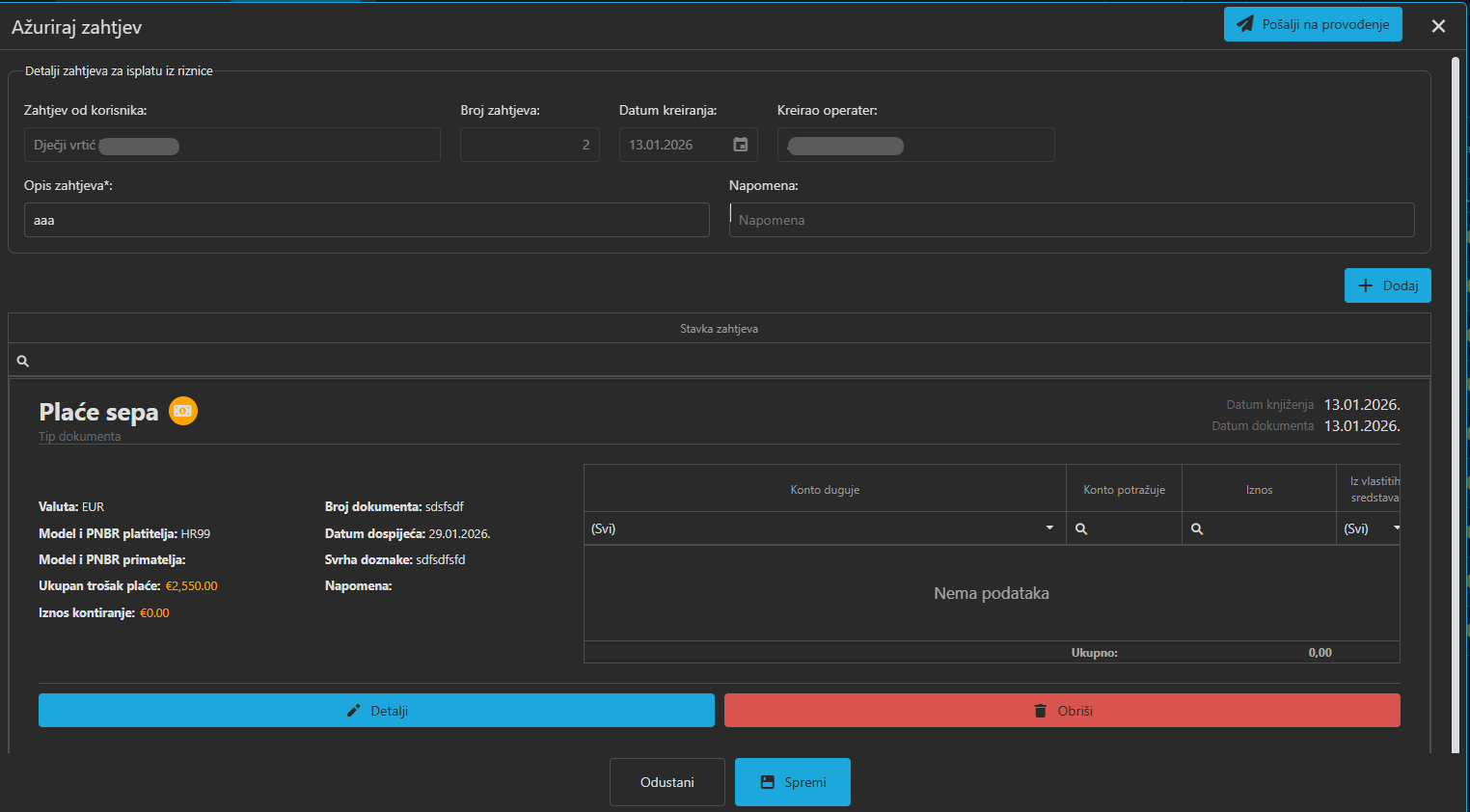The width and height of the screenshot is (1470, 812).
Task: Delete the item with the Obriši button
Action: [1062, 711]
